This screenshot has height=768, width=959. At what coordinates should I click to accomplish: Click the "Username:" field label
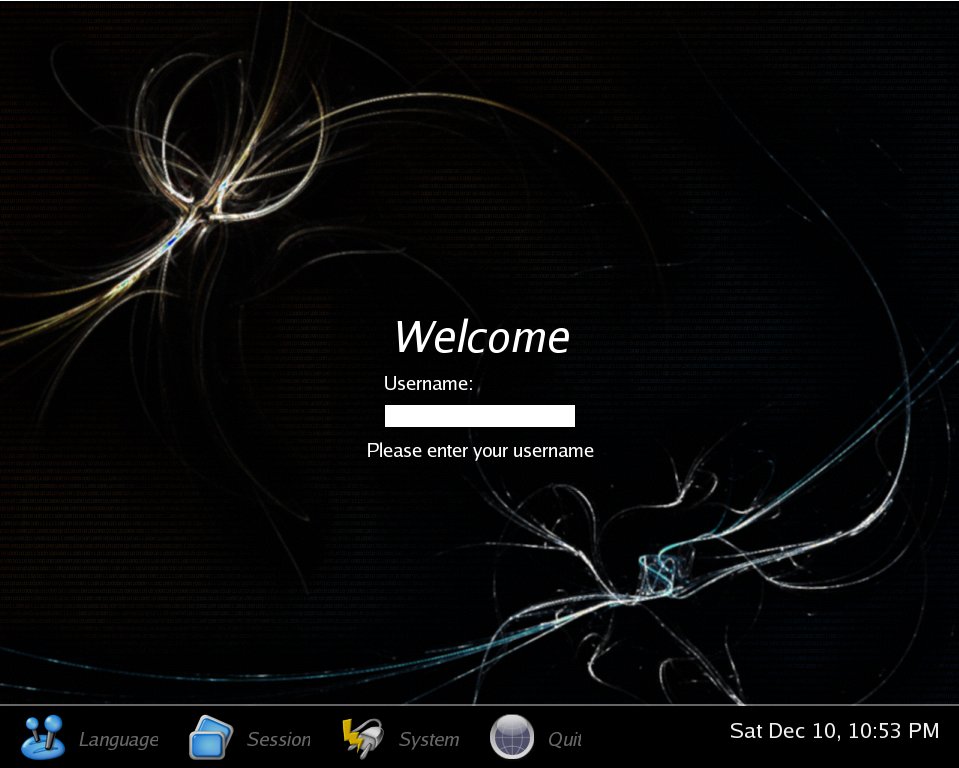(428, 384)
